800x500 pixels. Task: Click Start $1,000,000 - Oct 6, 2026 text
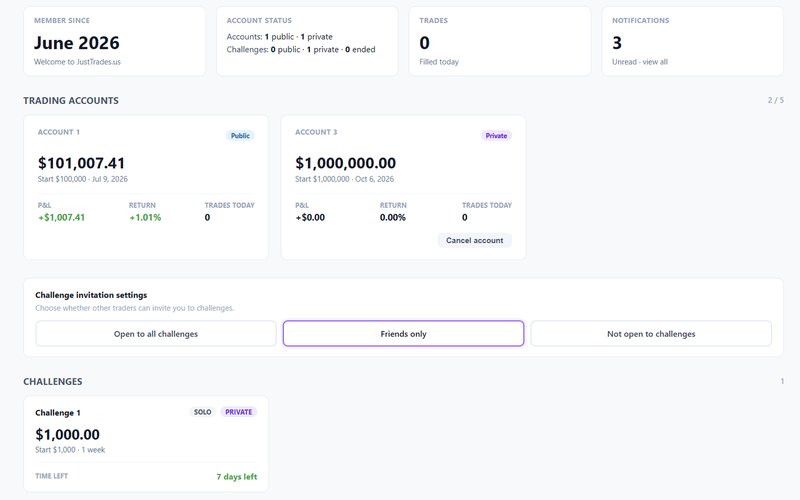(344, 179)
